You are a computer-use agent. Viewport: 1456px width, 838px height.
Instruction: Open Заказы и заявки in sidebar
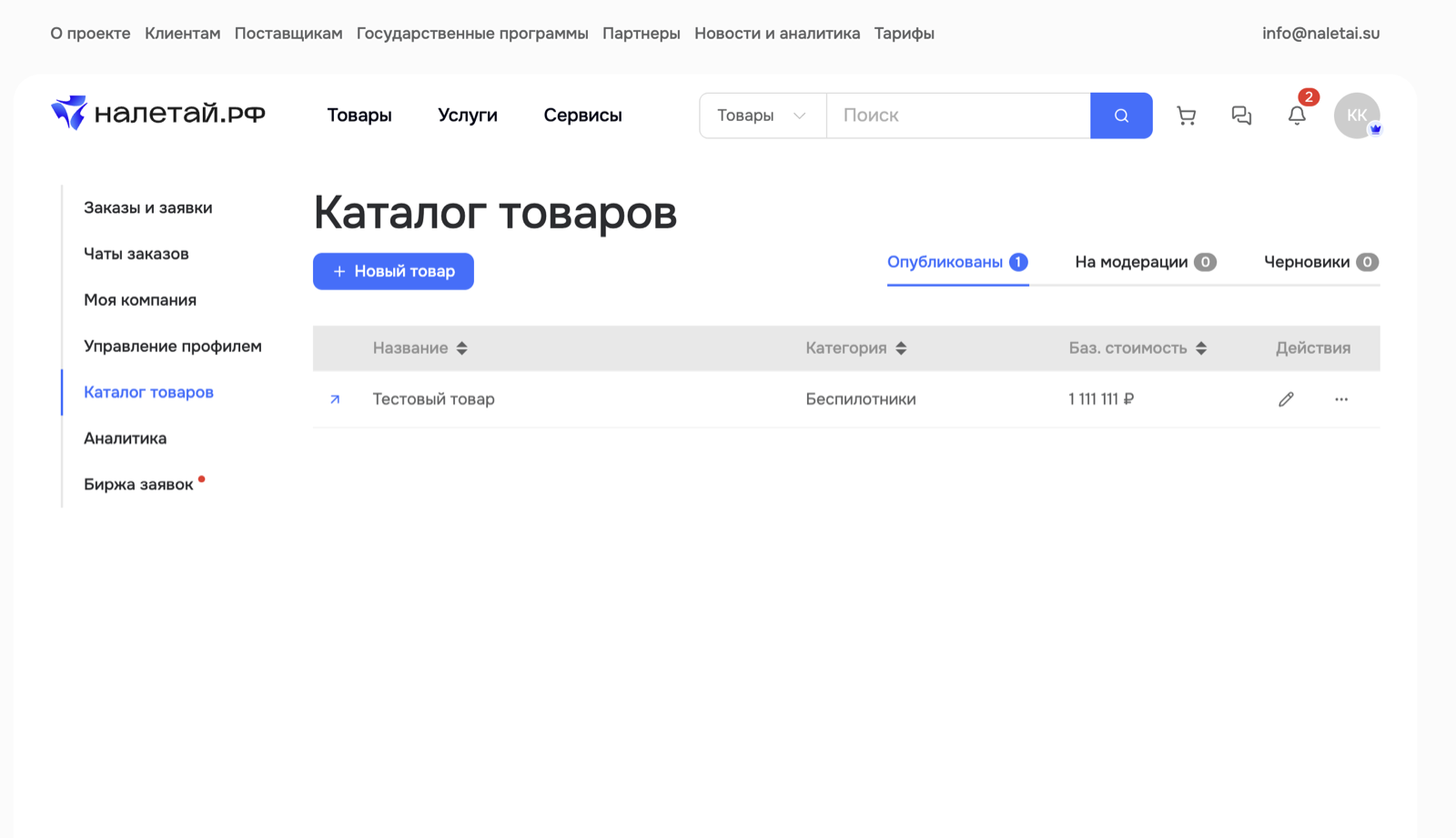click(148, 207)
